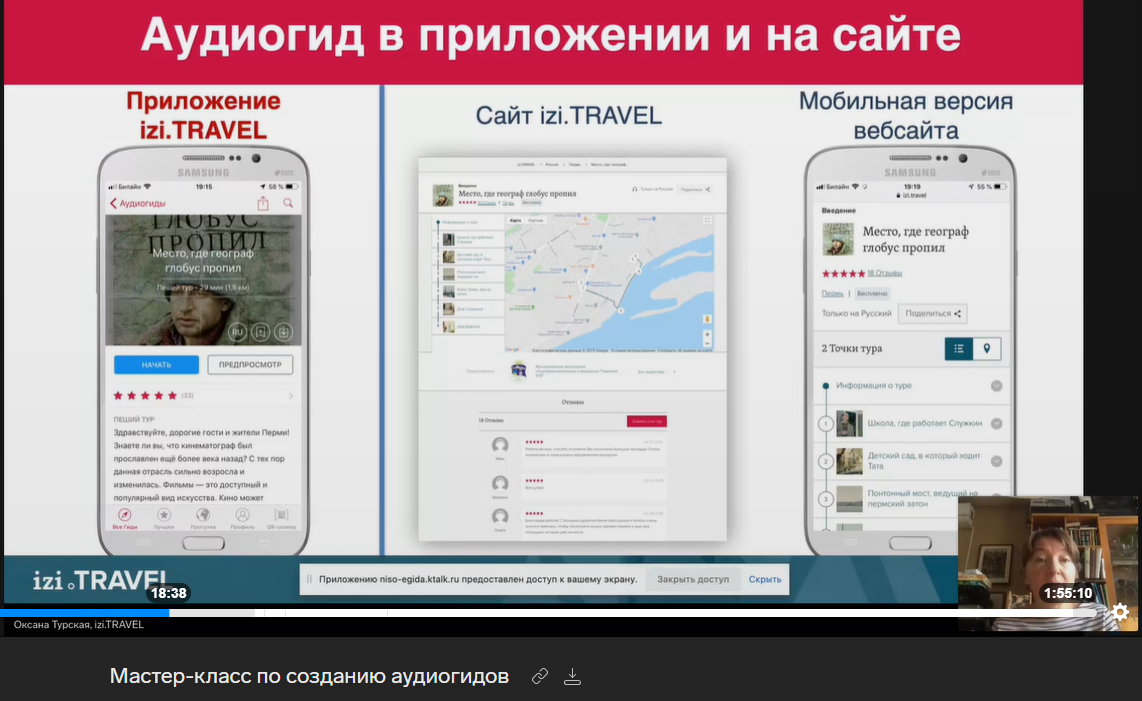Open the Профиль tab in app
This screenshot has height=701, width=1142.
pos(242,518)
